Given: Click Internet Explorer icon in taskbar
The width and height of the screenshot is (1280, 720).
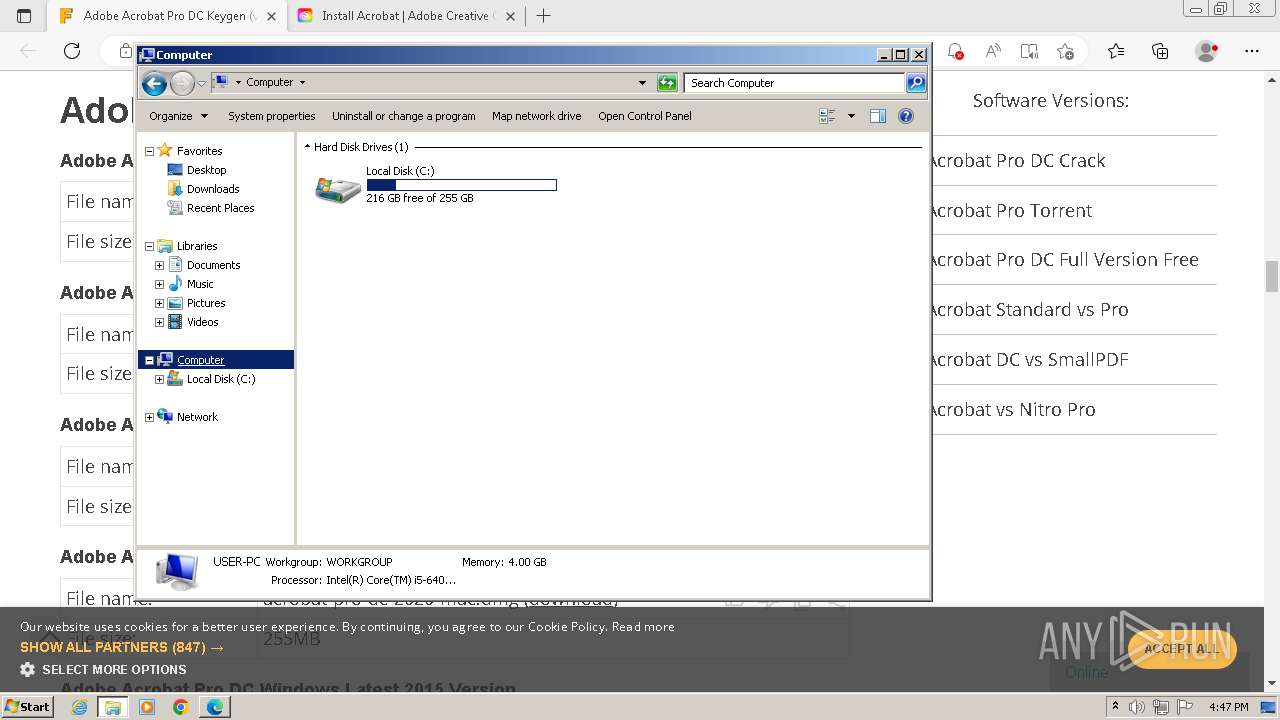Looking at the screenshot, I should (79, 707).
